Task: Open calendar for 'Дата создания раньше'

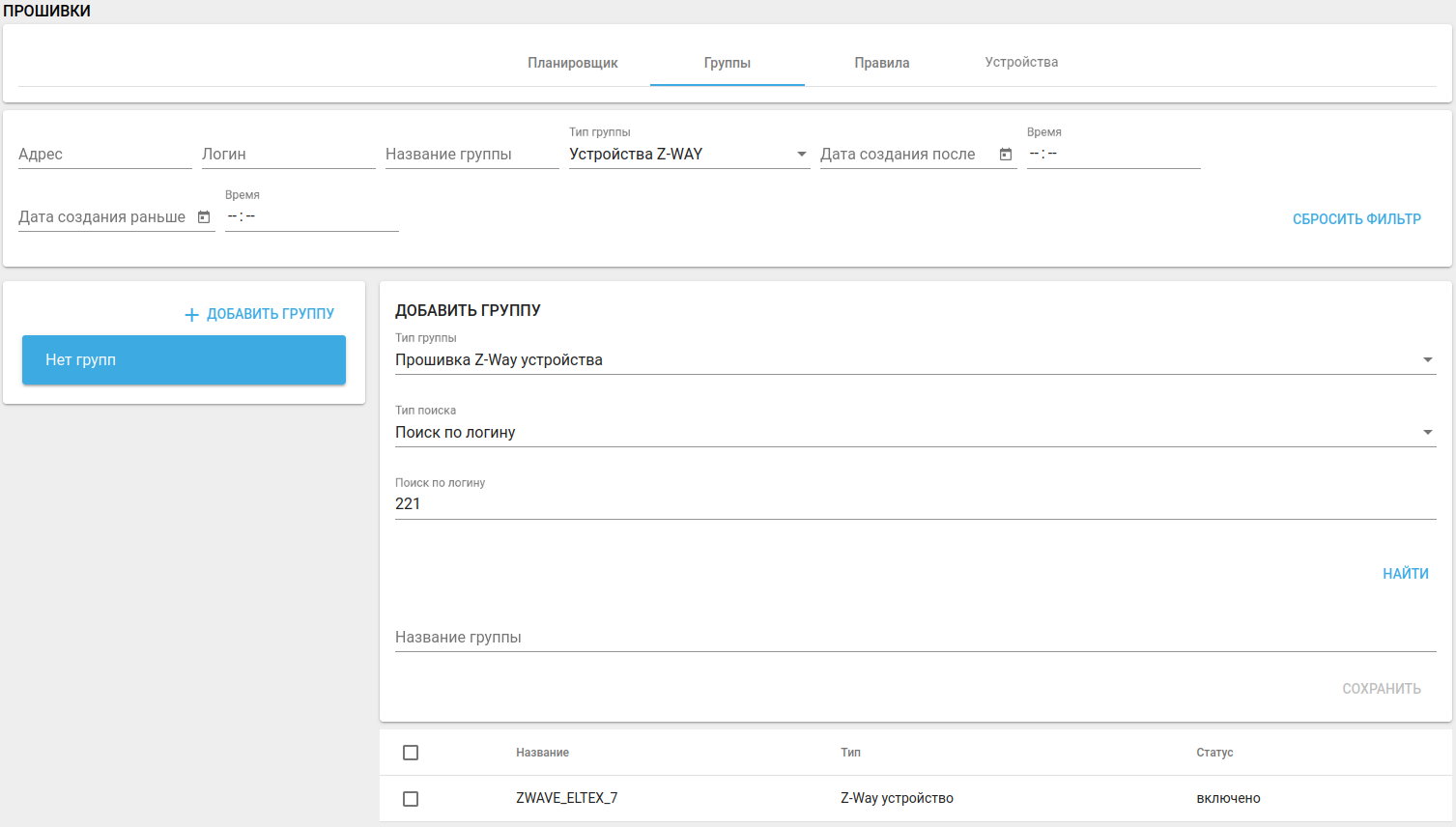Action: pos(204,217)
